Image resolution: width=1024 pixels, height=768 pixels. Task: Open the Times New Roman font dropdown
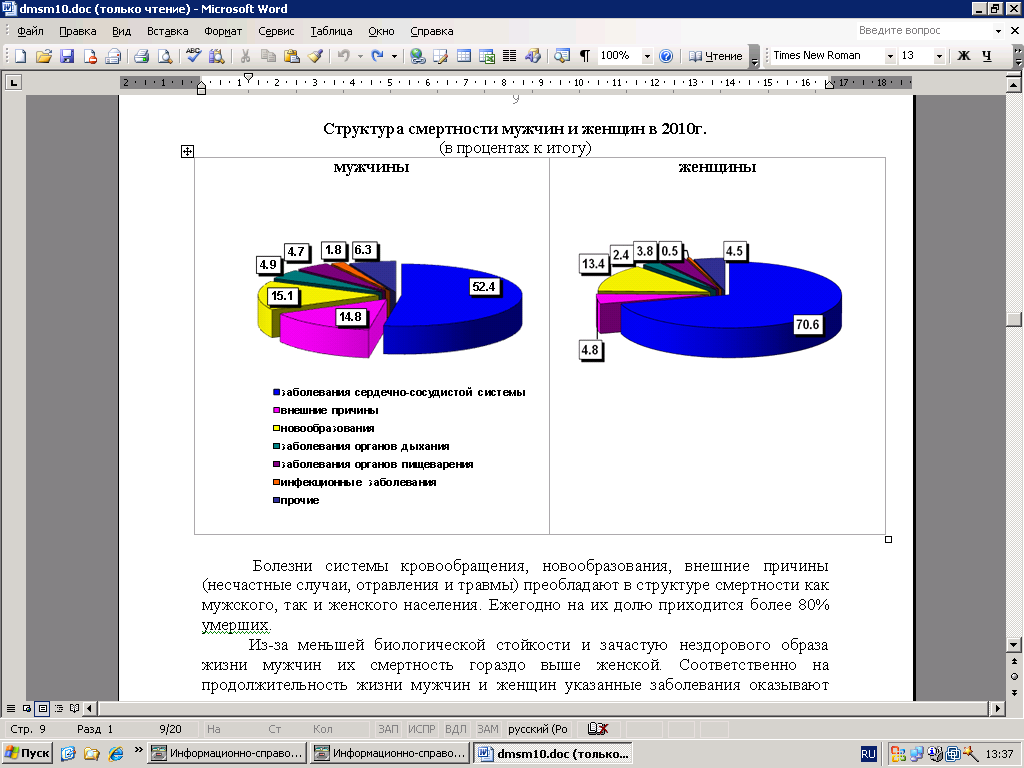[x=889, y=56]
